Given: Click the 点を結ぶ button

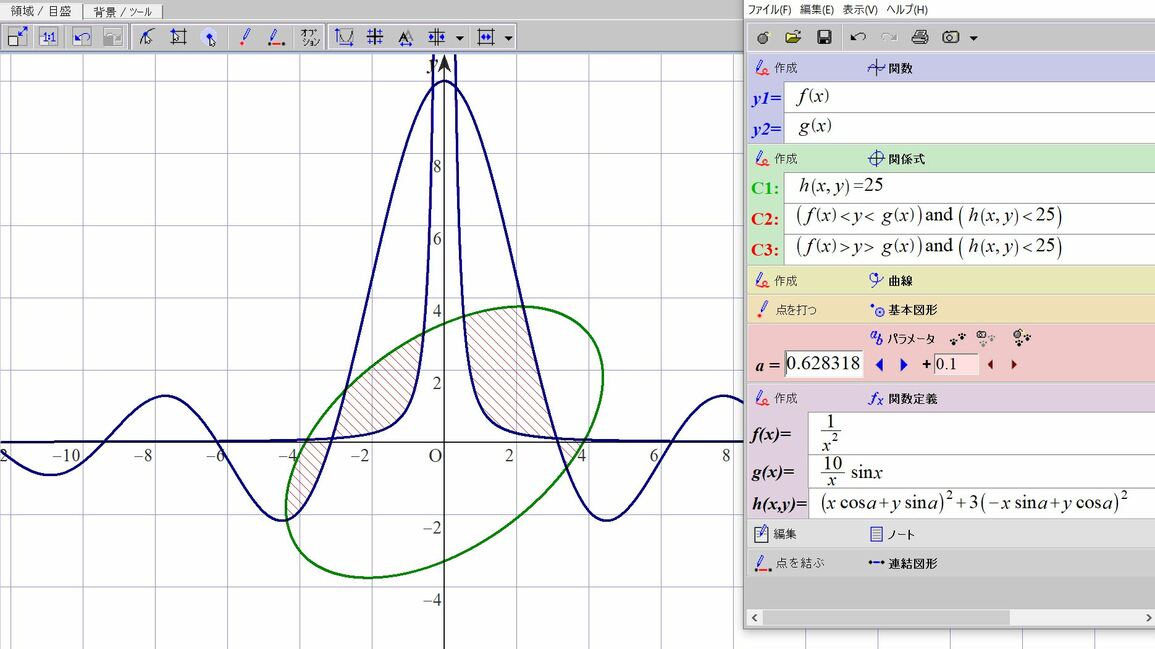Looking at the screenshot, I should tap(790, 563).
